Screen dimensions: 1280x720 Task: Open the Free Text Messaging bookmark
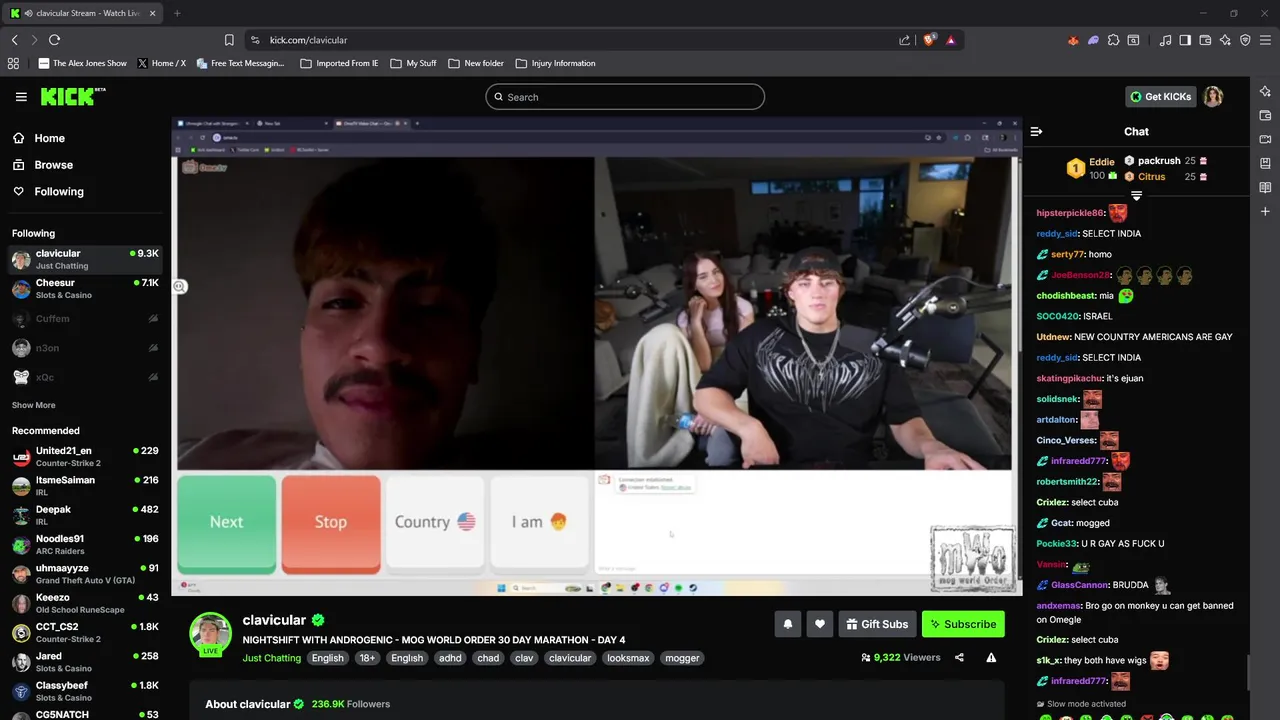click(241, 63)
